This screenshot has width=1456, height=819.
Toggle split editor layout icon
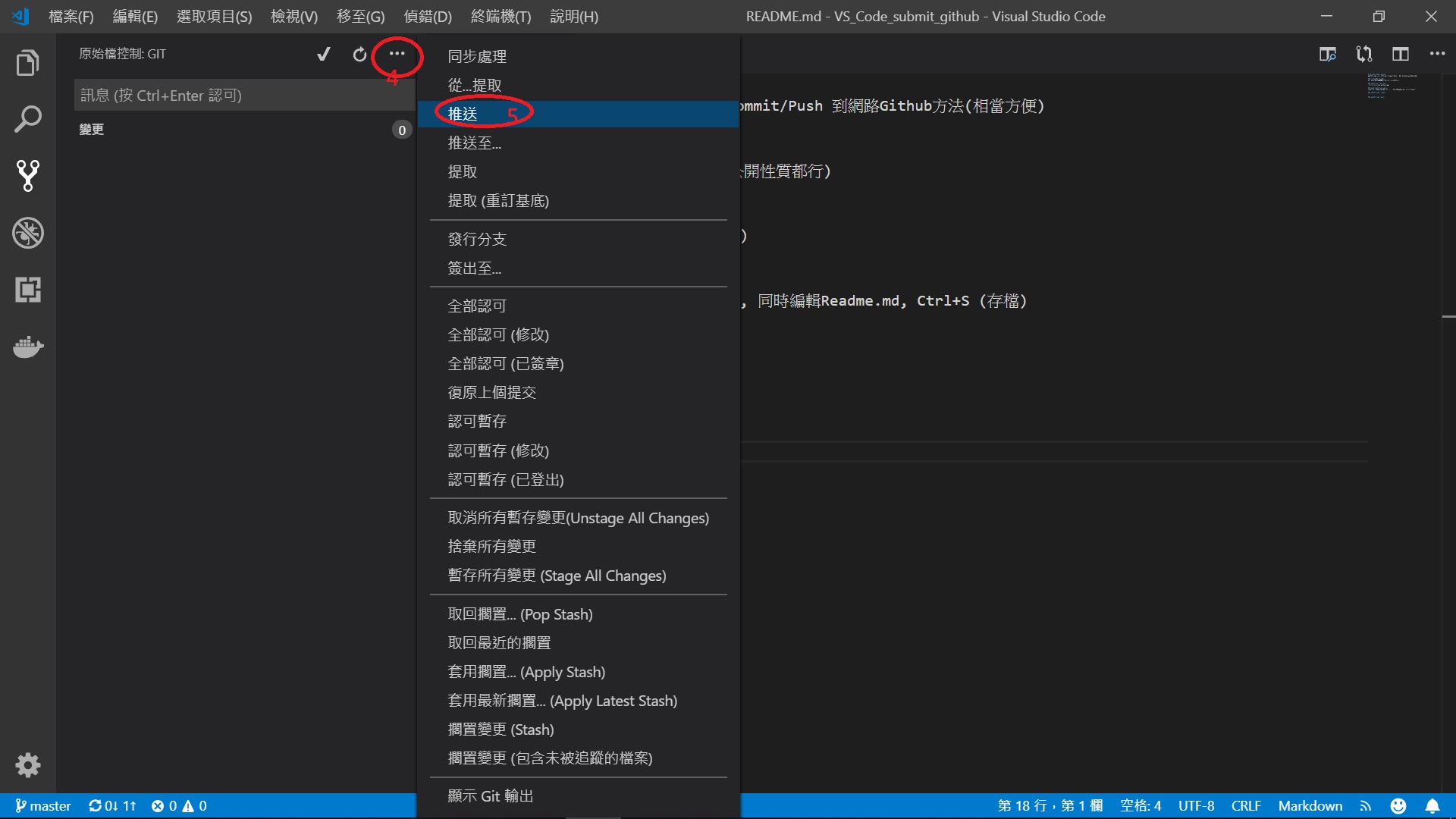pos(1400,54)
